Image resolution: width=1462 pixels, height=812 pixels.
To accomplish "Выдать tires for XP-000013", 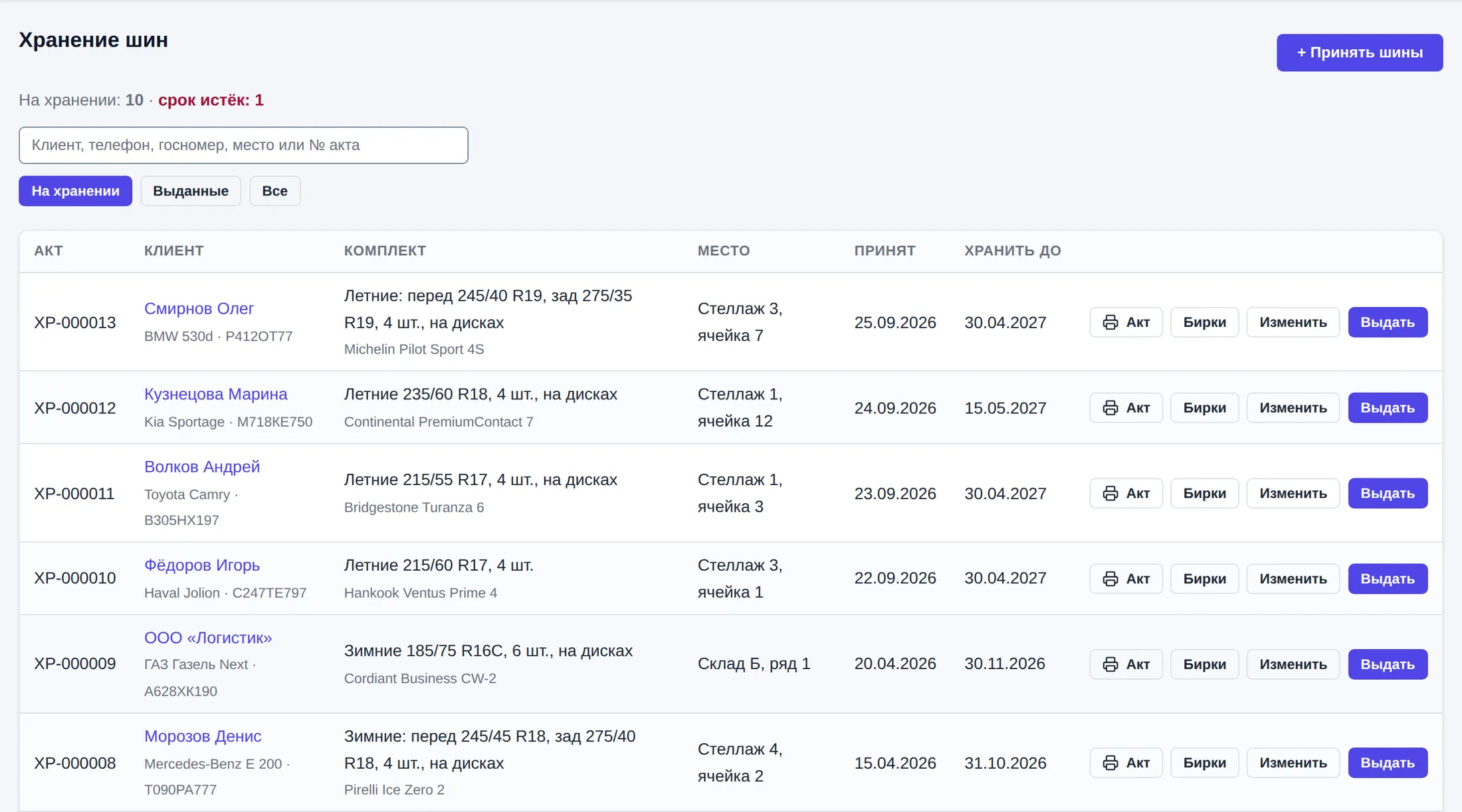I will (x=1388, y=322).
